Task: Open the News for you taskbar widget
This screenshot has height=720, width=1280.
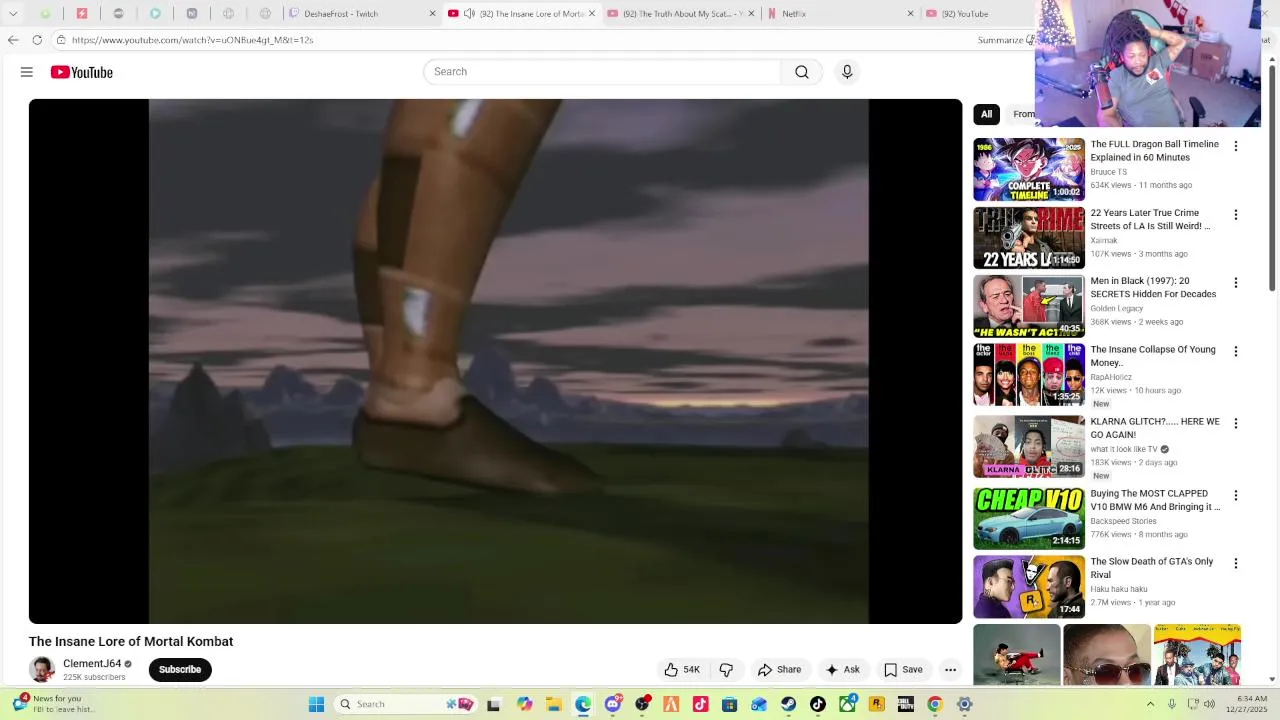Action: click(x=52, y=704)
